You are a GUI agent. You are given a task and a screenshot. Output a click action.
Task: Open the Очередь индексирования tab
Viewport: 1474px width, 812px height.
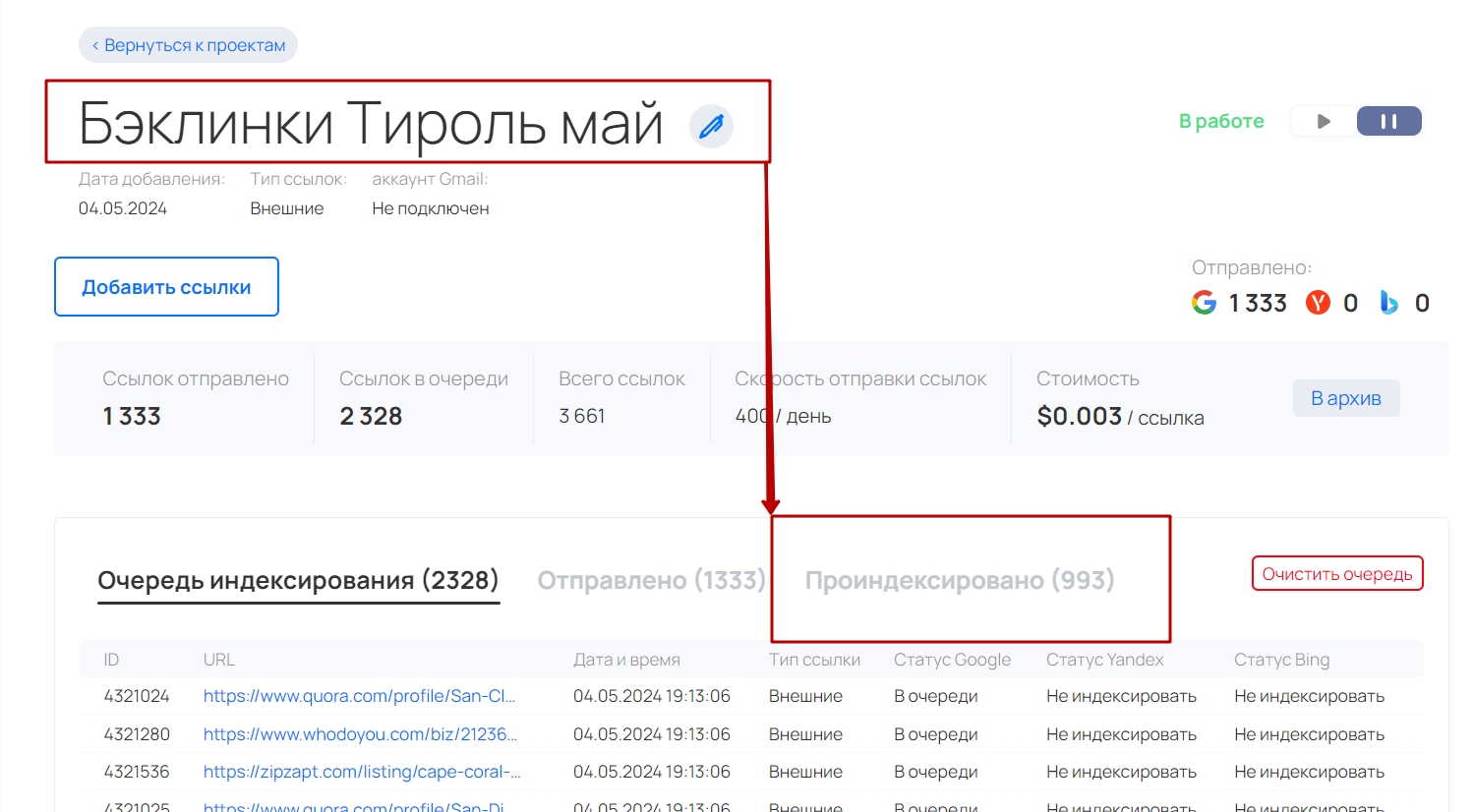tap(298, 580)
